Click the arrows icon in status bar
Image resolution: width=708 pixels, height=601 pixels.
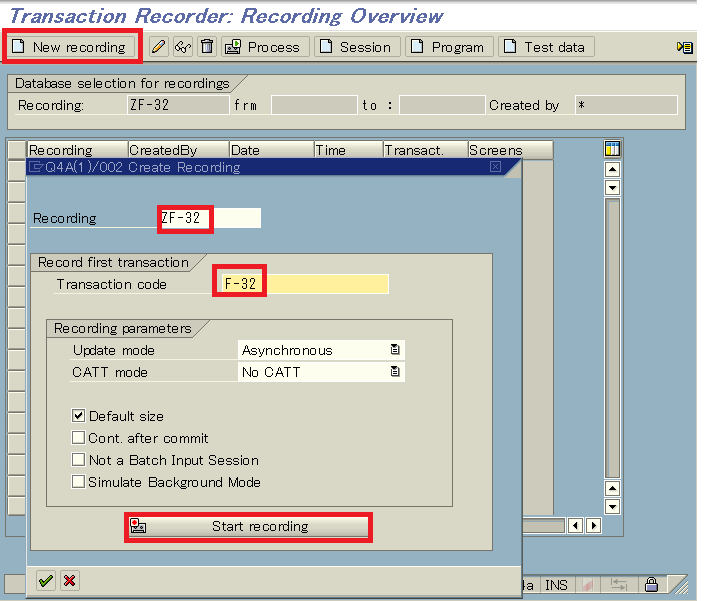[x=618, y=585]
